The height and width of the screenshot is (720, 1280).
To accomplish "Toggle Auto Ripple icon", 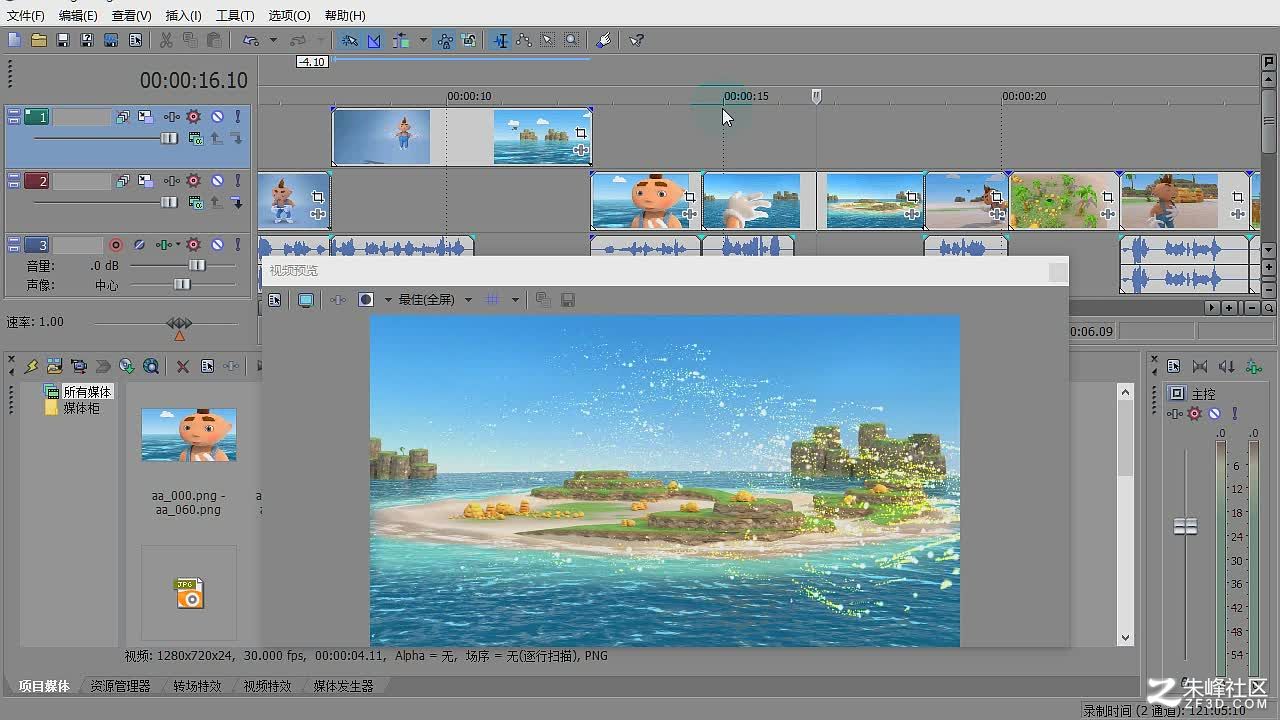I will point(401,40).
